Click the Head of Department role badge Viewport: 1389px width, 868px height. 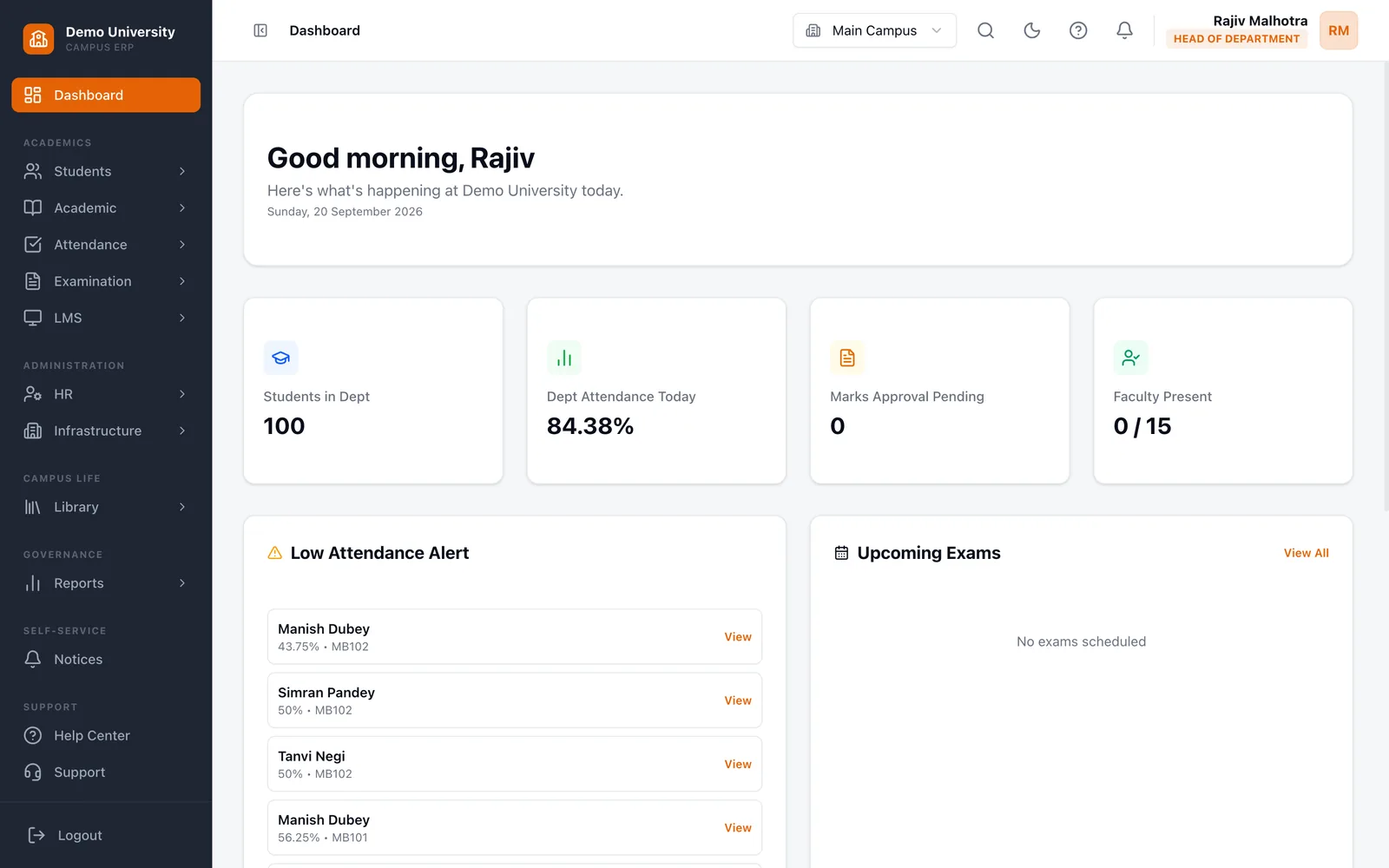pos(1236,39)
